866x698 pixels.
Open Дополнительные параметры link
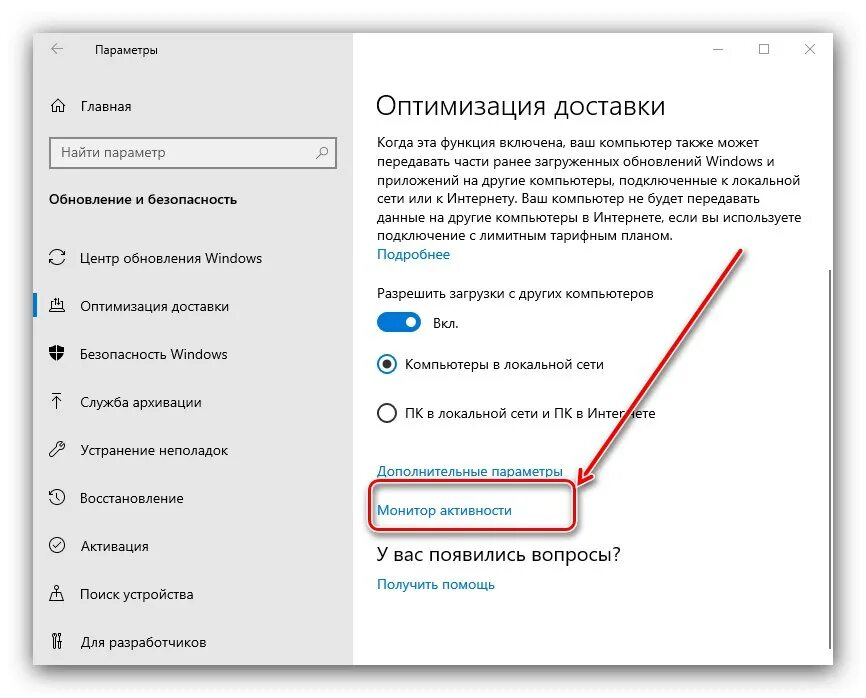point(469,471)
